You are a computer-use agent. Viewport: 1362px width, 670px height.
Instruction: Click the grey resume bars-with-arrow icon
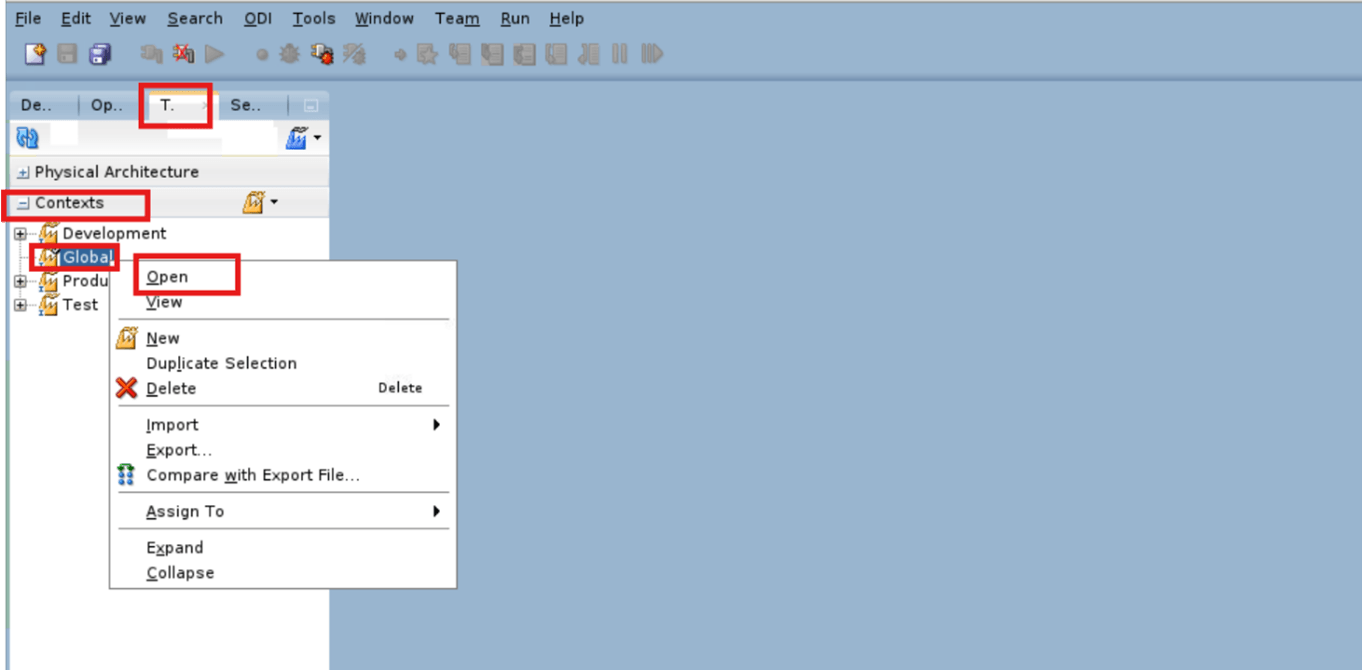coord(652,54)
